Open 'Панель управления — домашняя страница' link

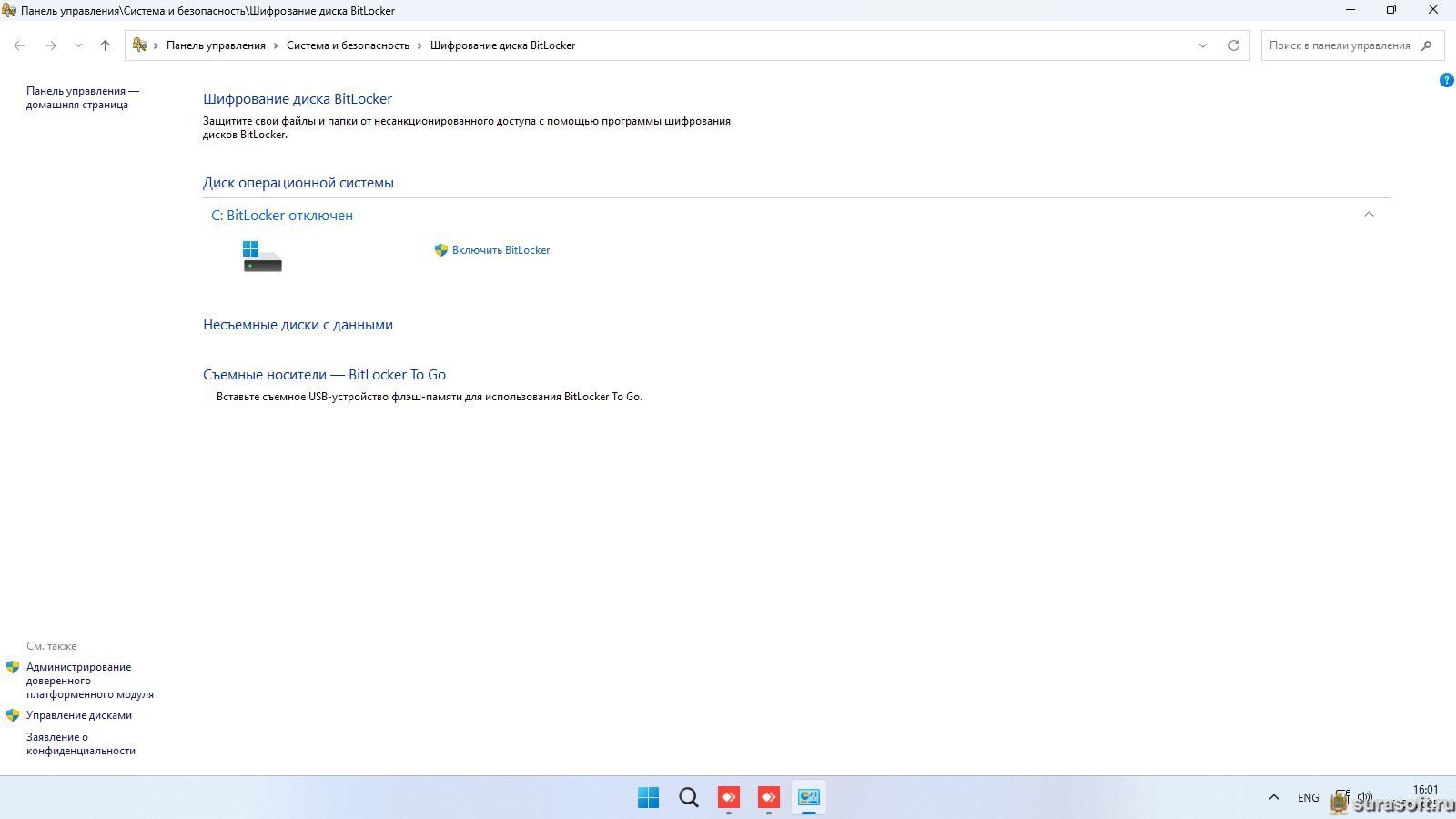tap(83, 97)
